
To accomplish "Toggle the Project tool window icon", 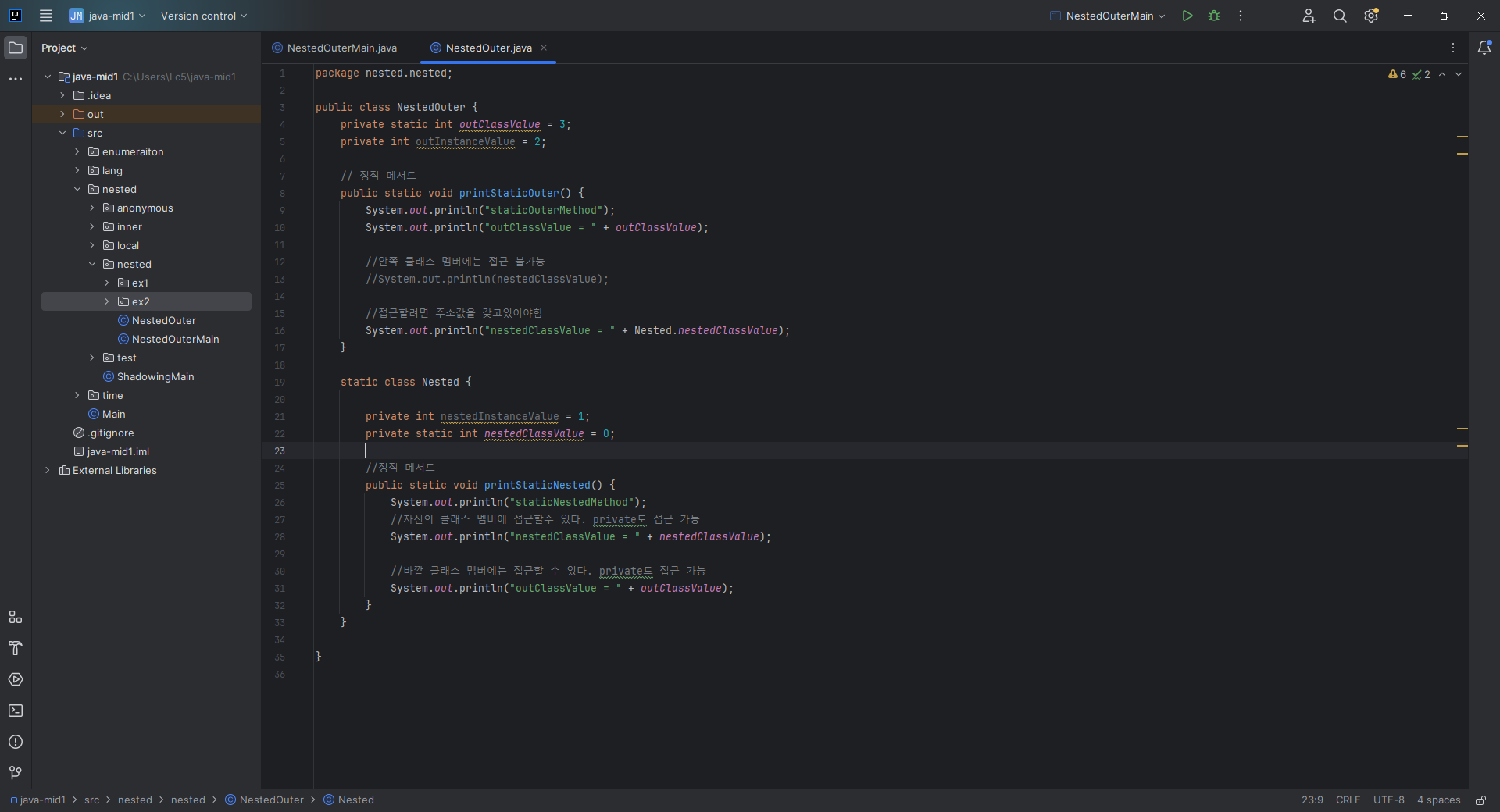I will [x=16, y=48].
